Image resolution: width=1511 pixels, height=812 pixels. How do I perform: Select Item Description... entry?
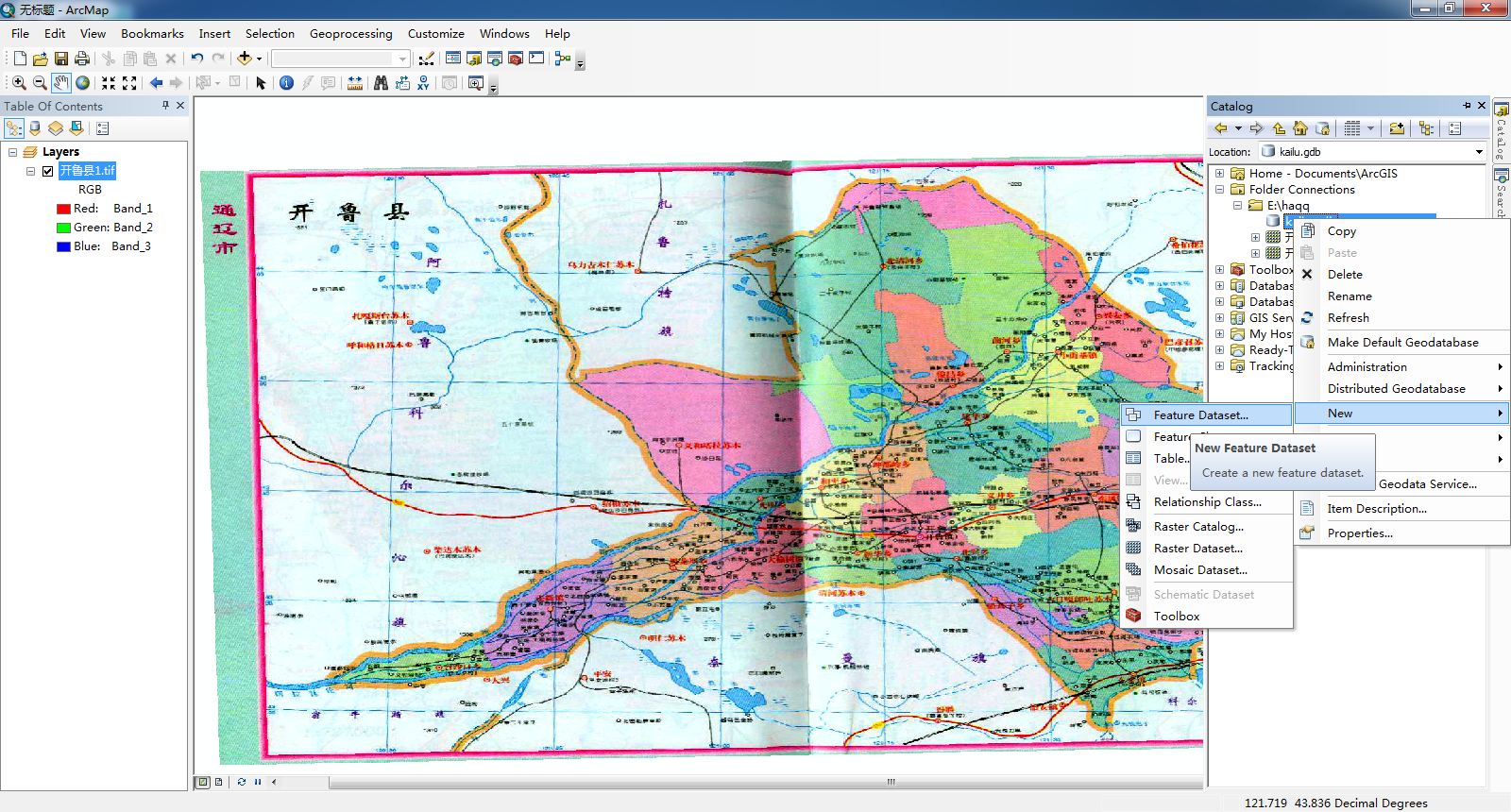[x=1402, y=509]
